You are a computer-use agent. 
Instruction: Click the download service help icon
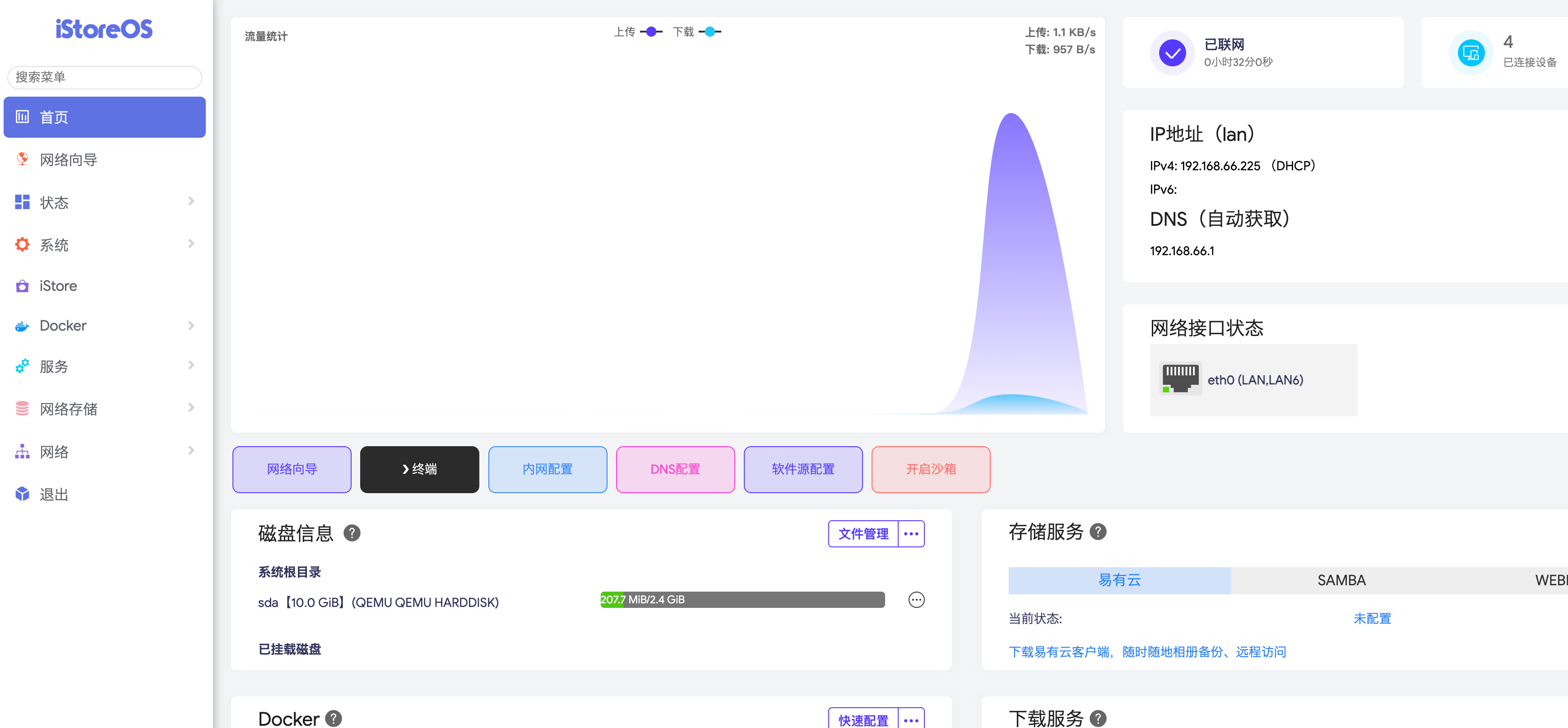(x=1098, y=718)
